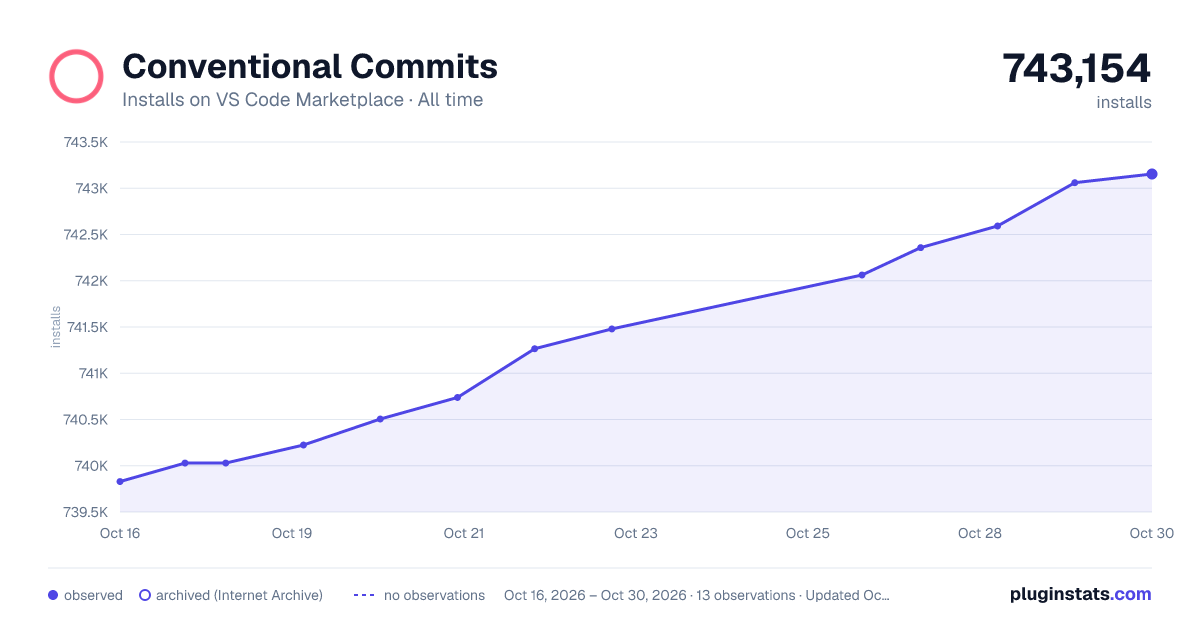Image resolution: width=1200 pixels, height=630 pixels.
Task: Click the 'Oct 30' x-axis label
Action: 1152,533
